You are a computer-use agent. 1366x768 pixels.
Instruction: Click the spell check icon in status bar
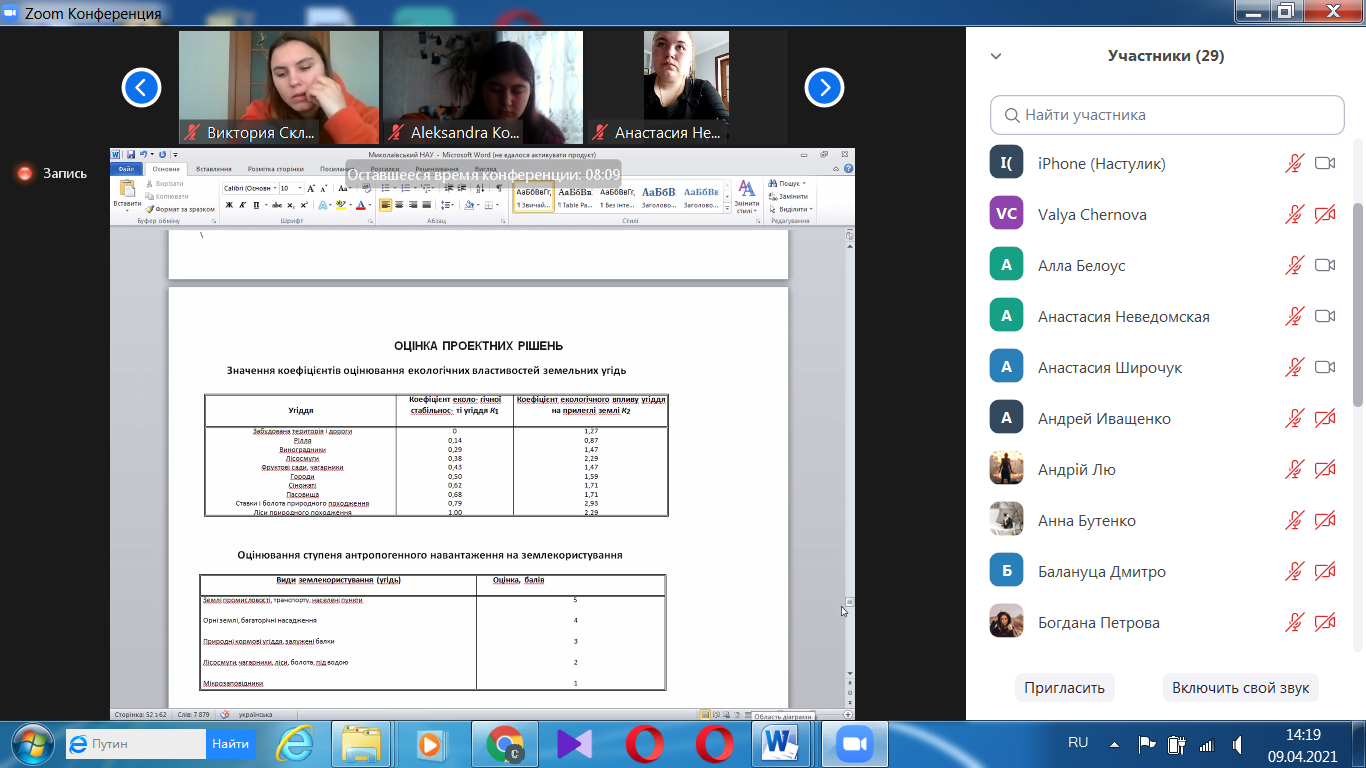[x=225, y=714]
